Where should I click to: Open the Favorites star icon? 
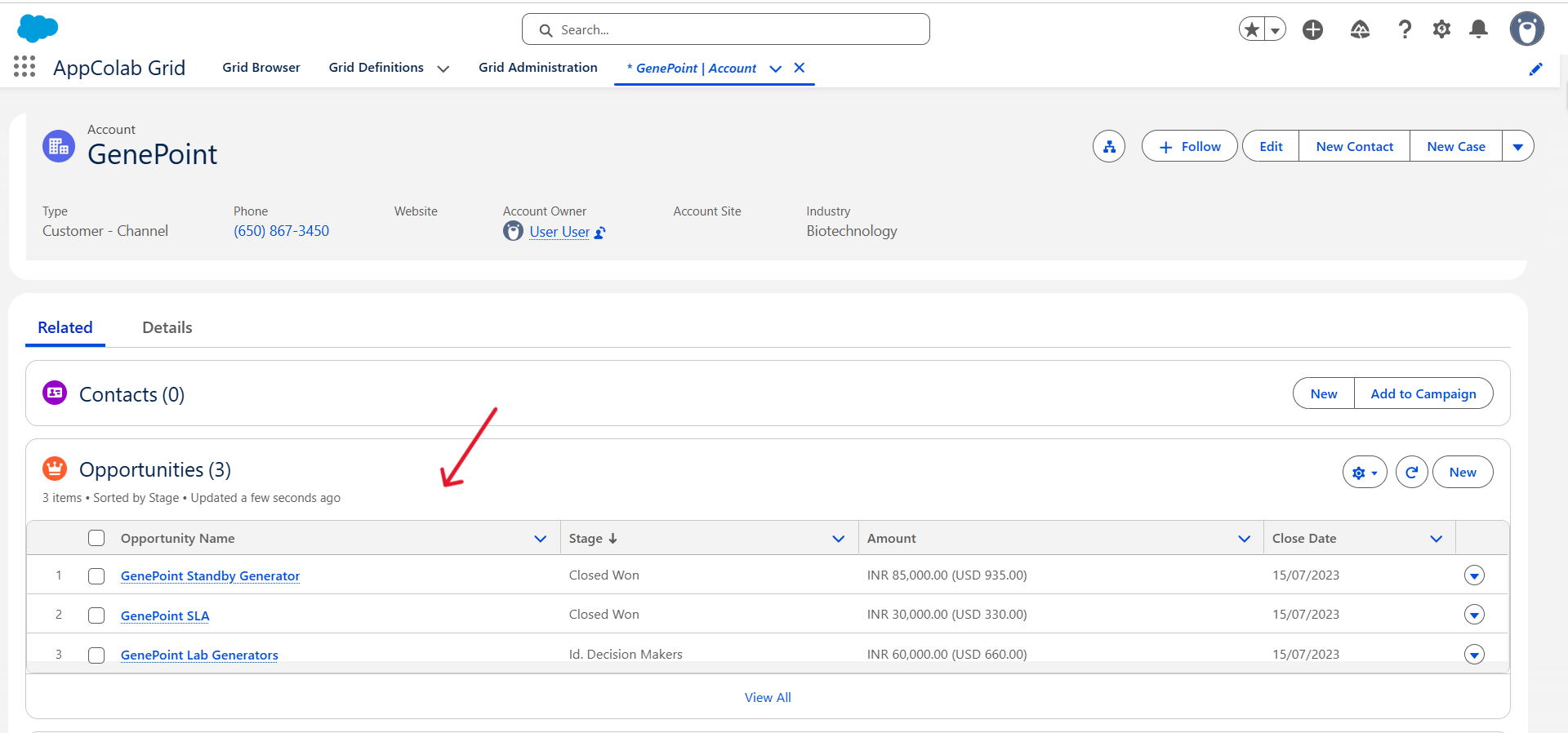click(x=1252, y=29)
